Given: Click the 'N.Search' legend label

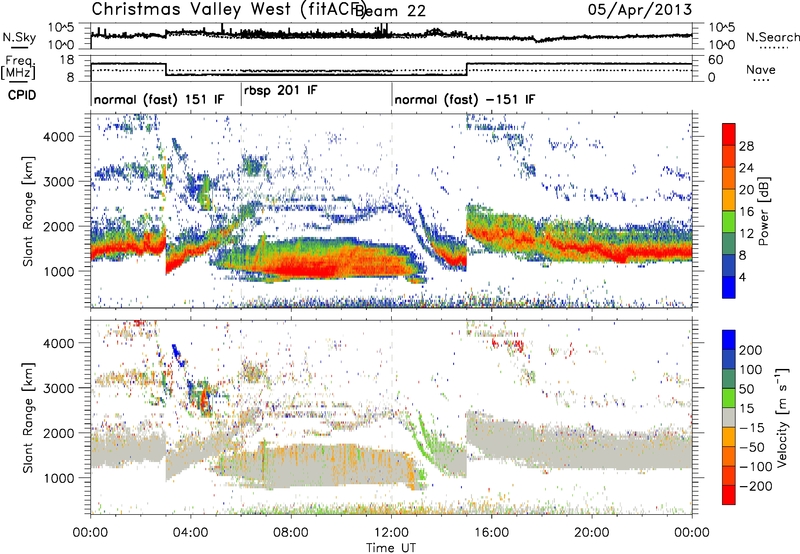Looking at the screenshot, I should point(772,37).
